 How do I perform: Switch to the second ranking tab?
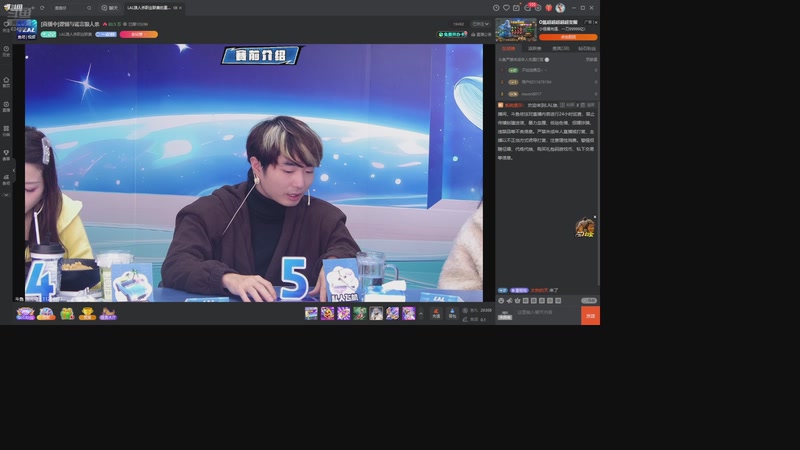534,48
